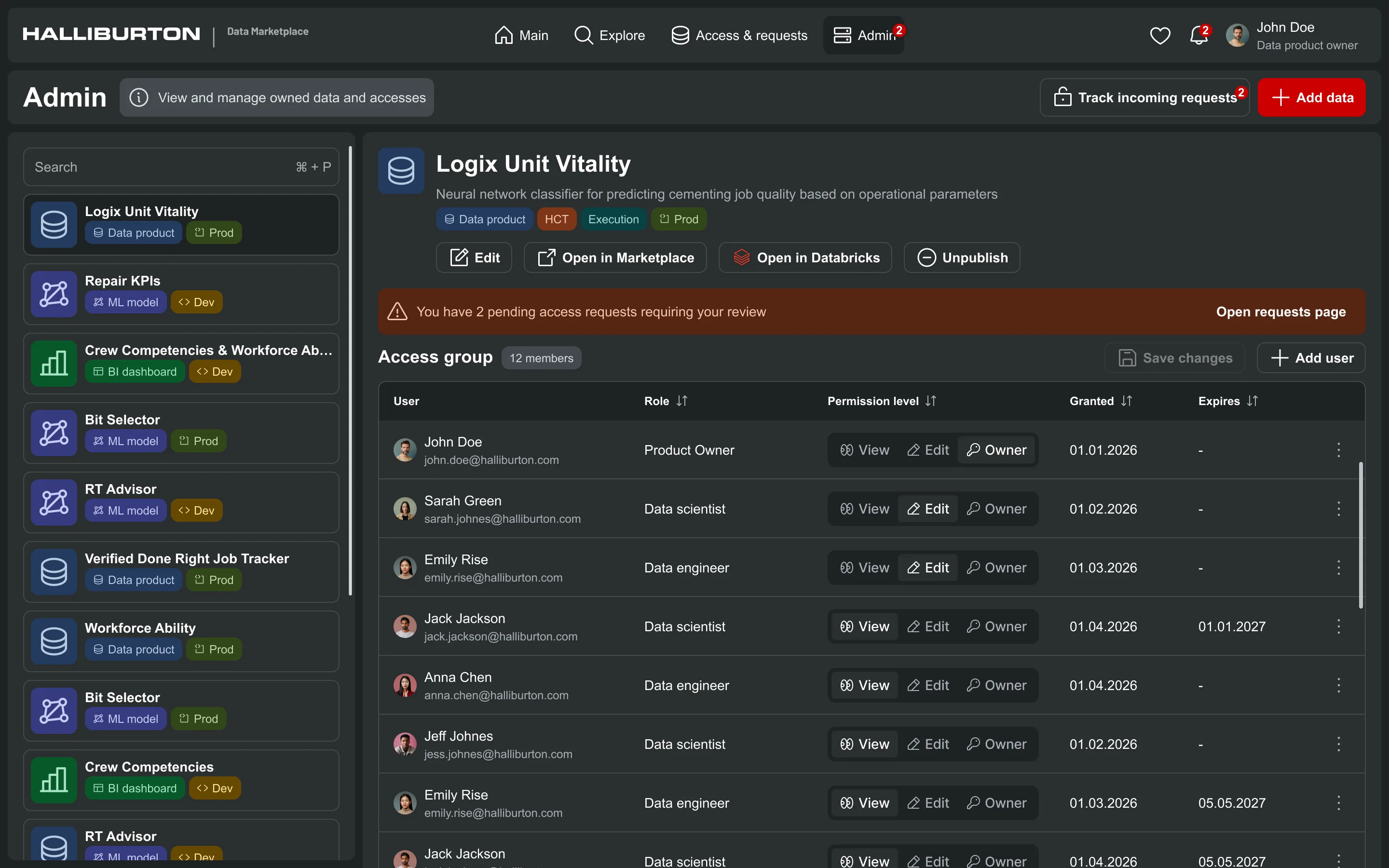Click Open in Databricks button
This screenshot has width=1389, height=868.
[x=805, y=258]
